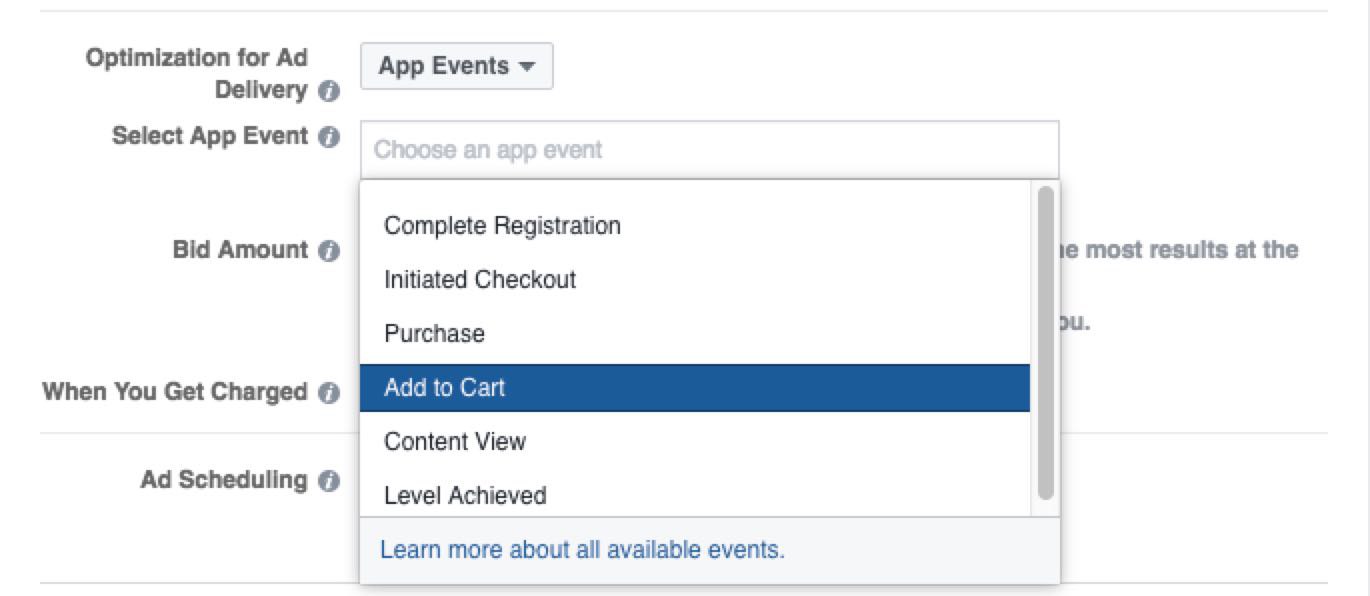Expand the App Events dropdown

(456, 67)
